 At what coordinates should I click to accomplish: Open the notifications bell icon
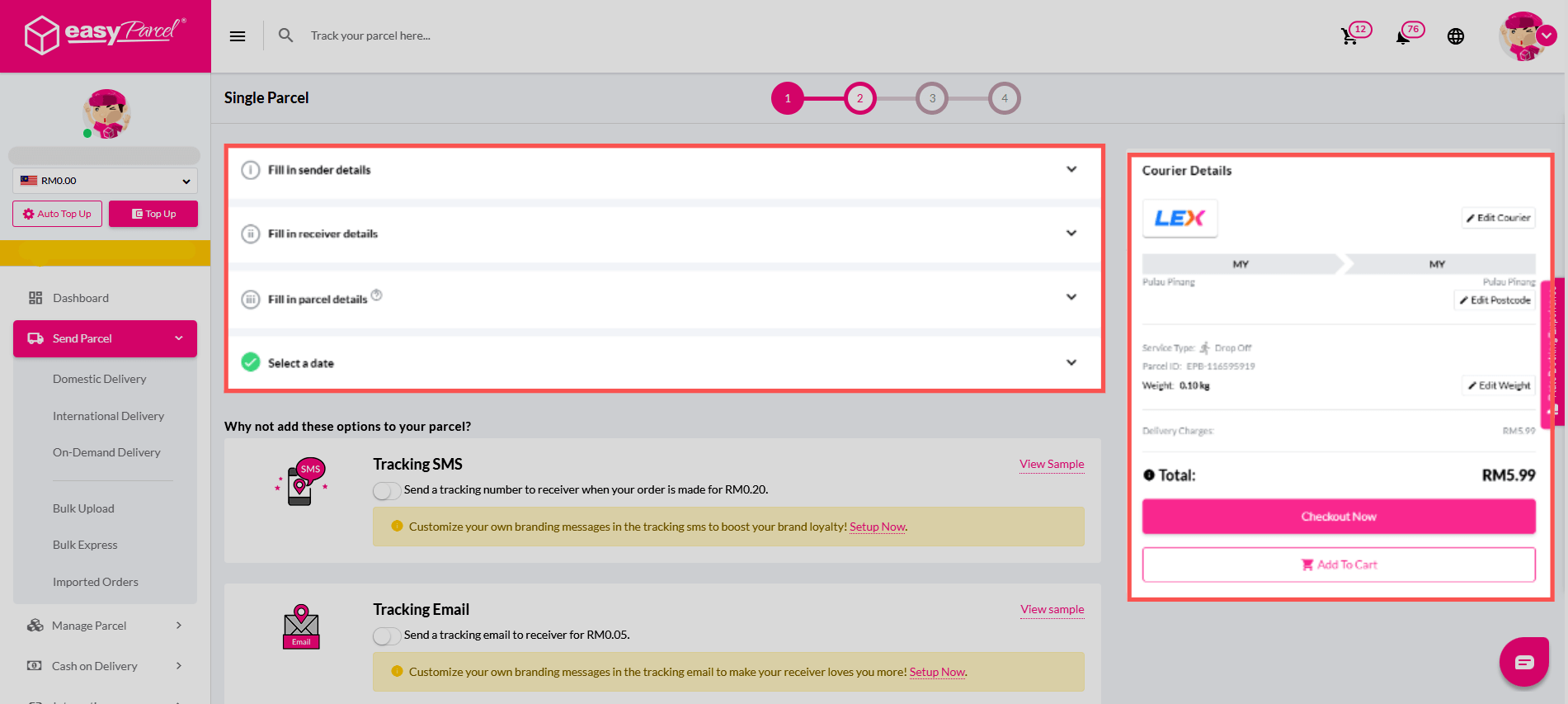point(1402,37)
